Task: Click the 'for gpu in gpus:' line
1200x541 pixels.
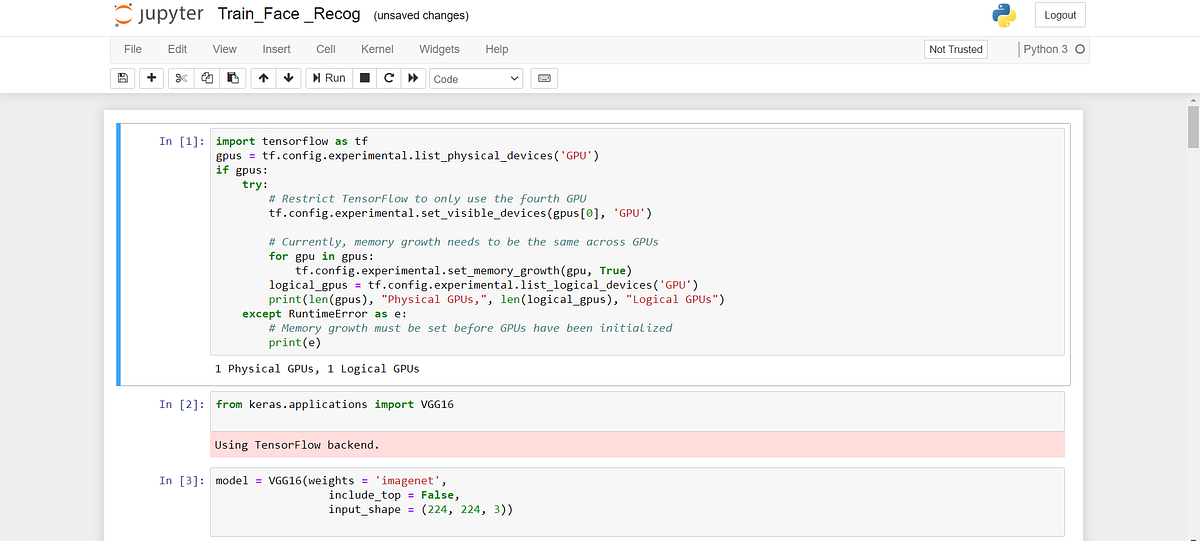Action: [320, 256]
